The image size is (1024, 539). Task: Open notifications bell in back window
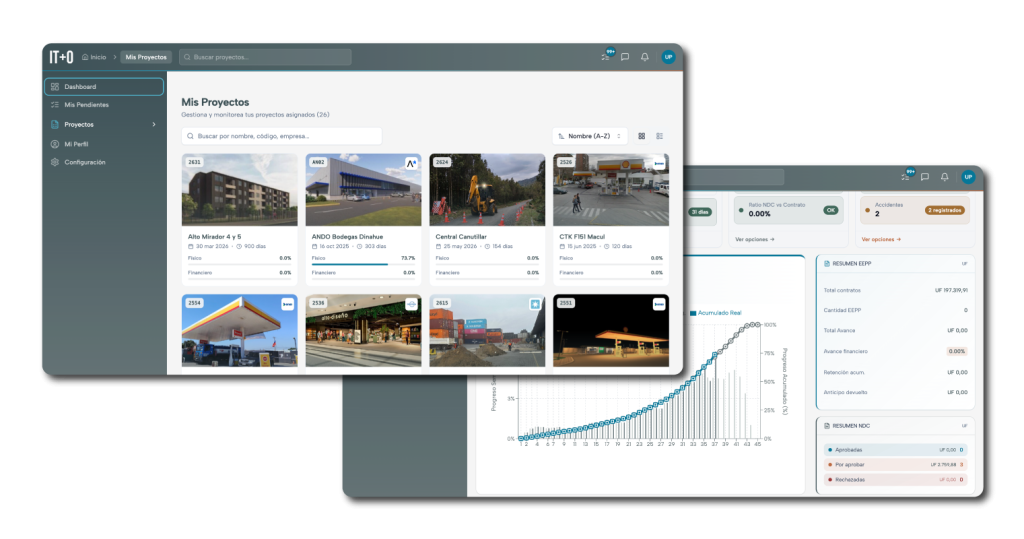pyautogui.click(x=944, y=177)
